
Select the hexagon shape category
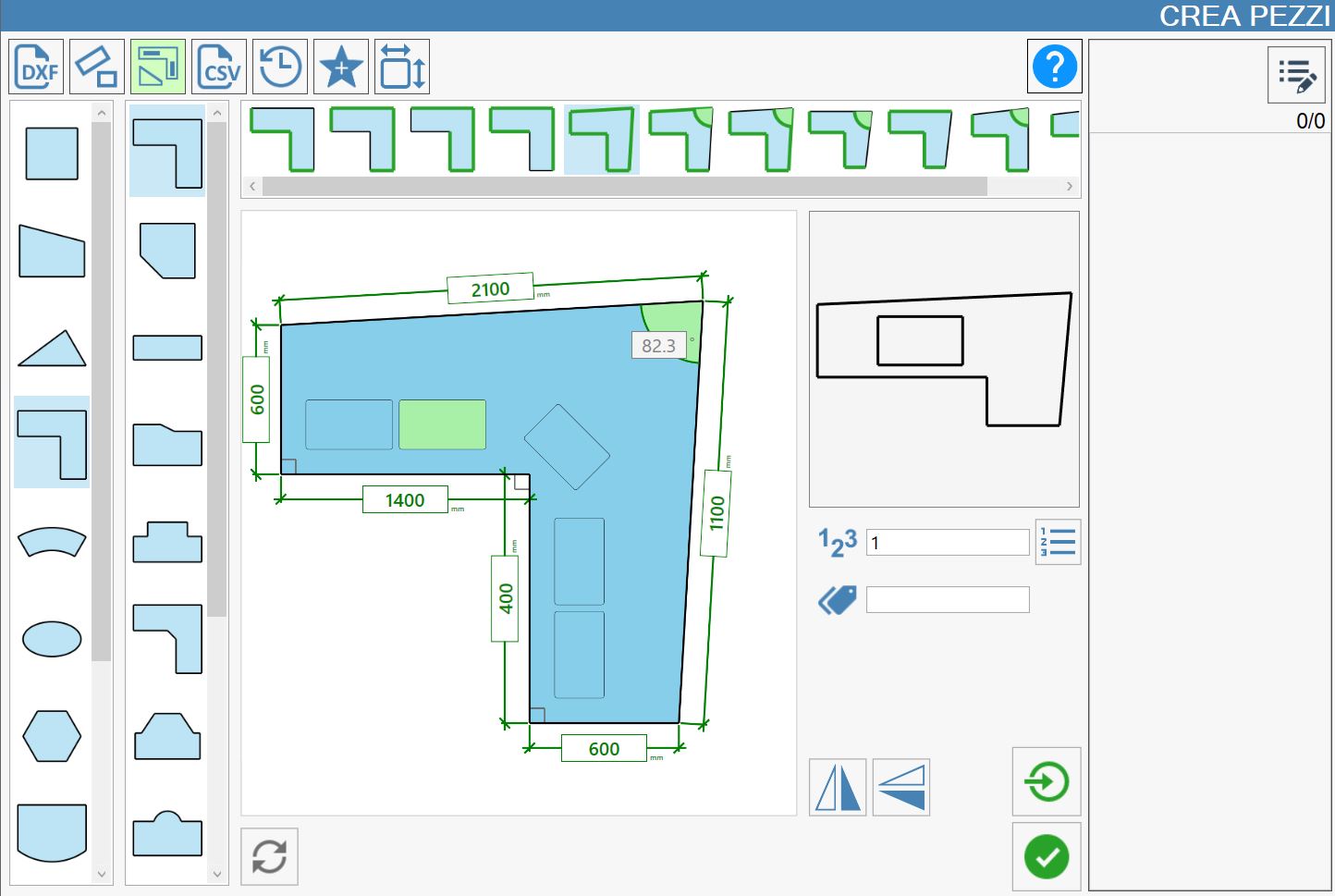tap(52, 736)
